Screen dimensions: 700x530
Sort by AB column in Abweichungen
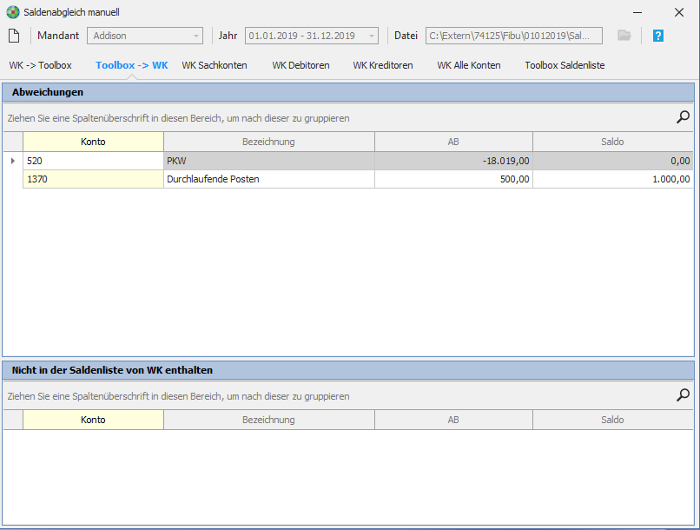click(x=454, y=142)
